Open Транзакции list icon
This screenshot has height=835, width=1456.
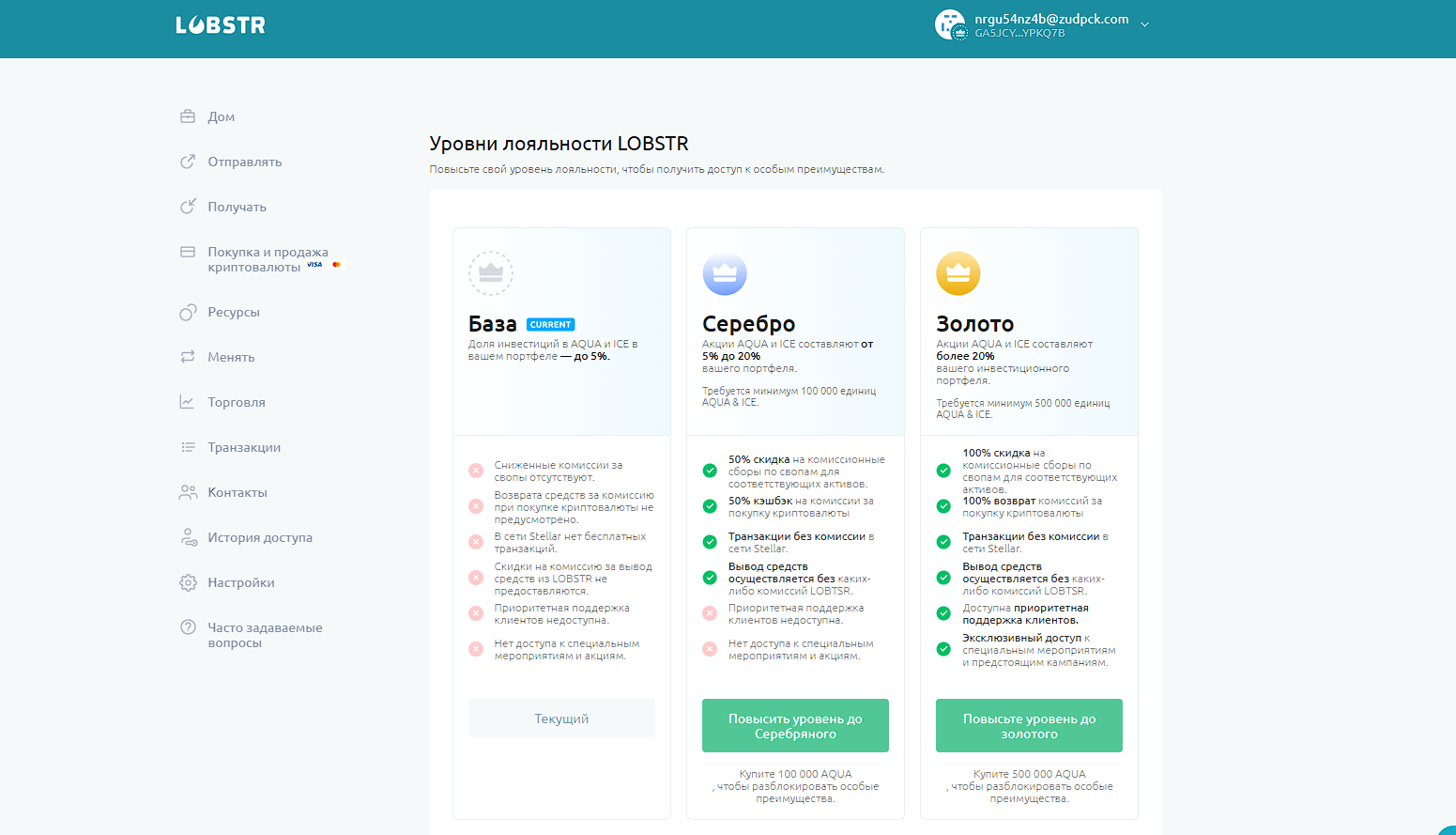[x=188, y=447]
